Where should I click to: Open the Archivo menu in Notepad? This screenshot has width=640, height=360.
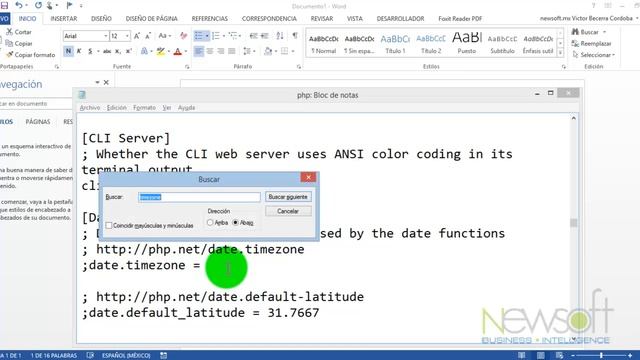(90, 108)
